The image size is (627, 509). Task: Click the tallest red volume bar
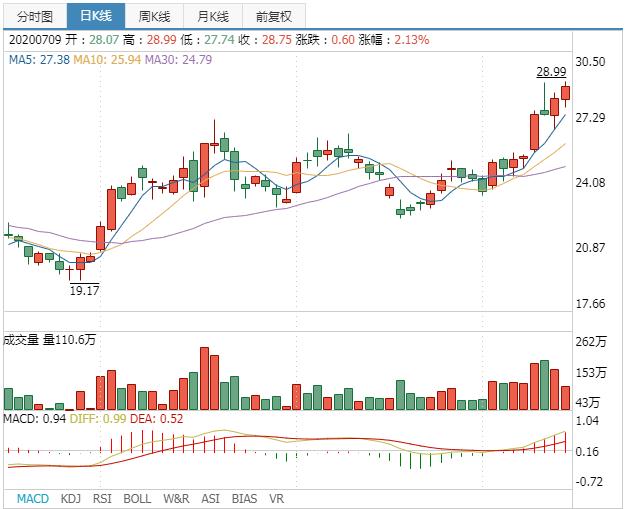(x=204, y=379)
